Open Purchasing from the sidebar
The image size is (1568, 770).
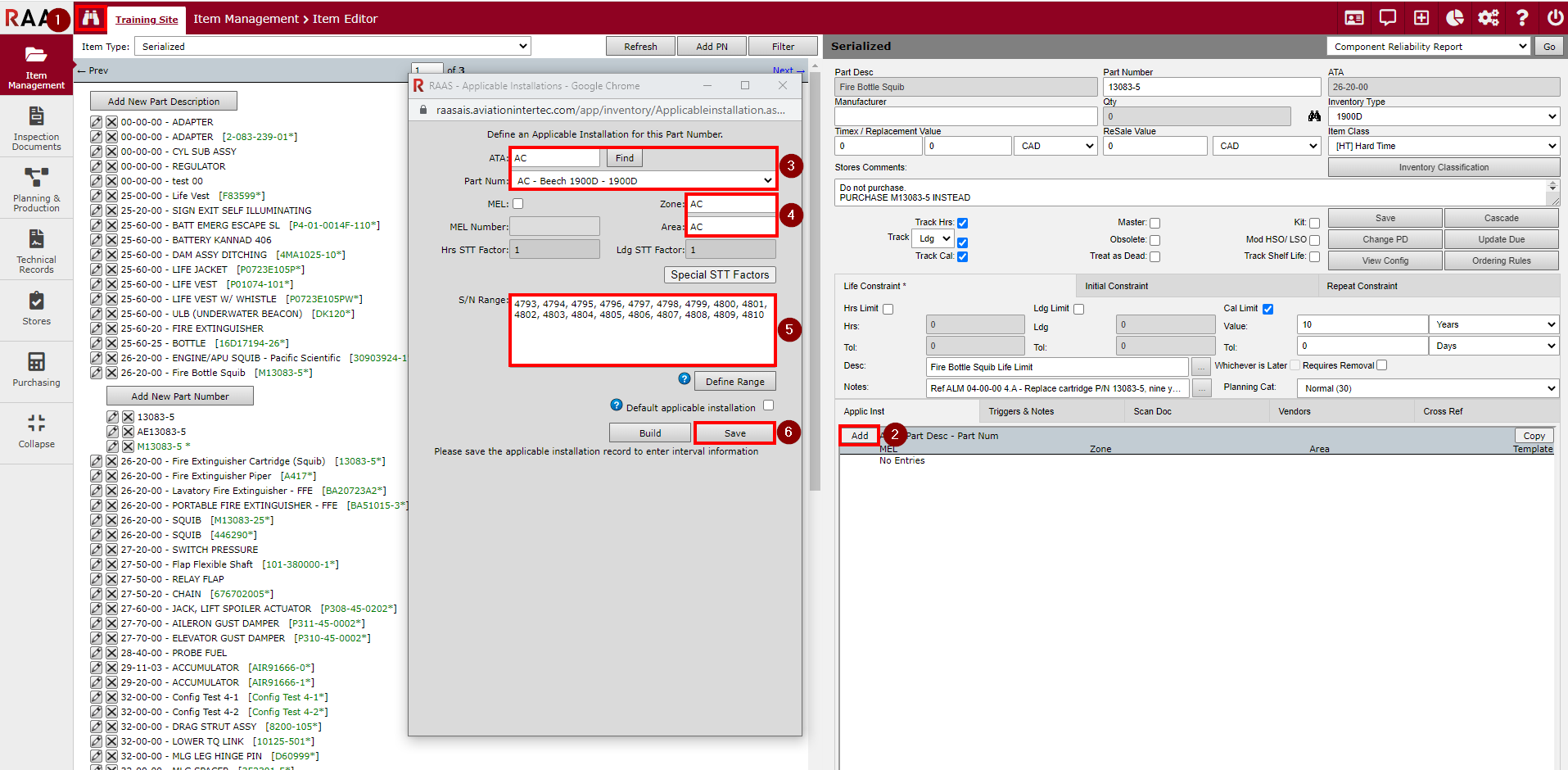click(36, 369)
